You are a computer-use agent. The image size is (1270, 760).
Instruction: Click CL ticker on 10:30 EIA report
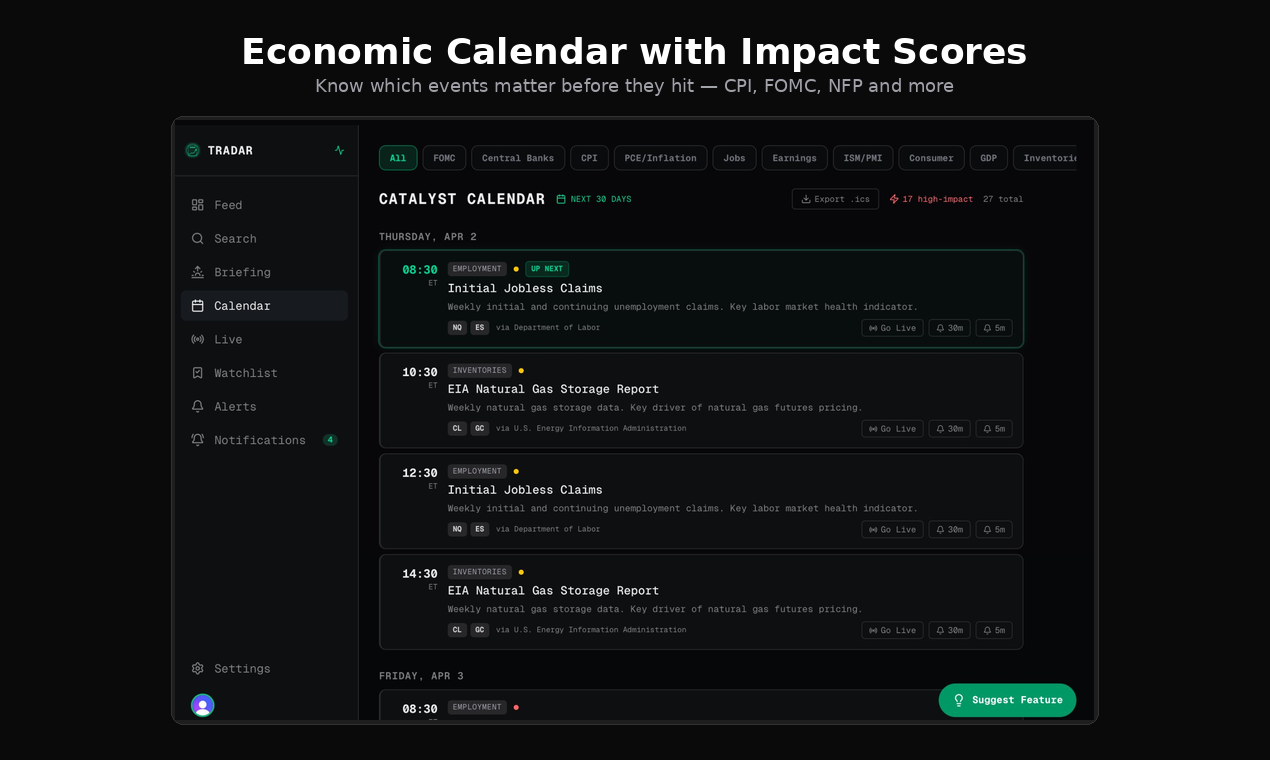point(457,428)
